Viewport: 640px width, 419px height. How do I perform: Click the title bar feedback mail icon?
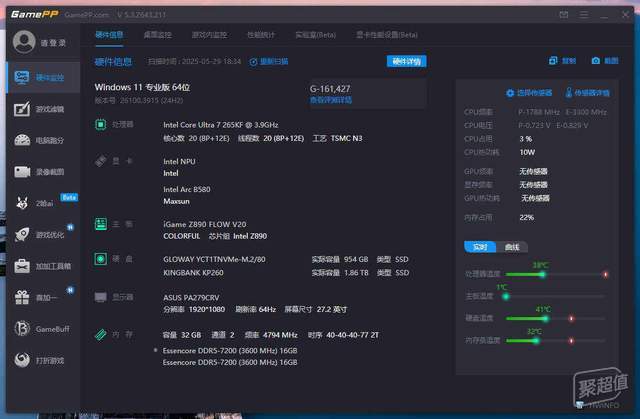tap(564, 15)
